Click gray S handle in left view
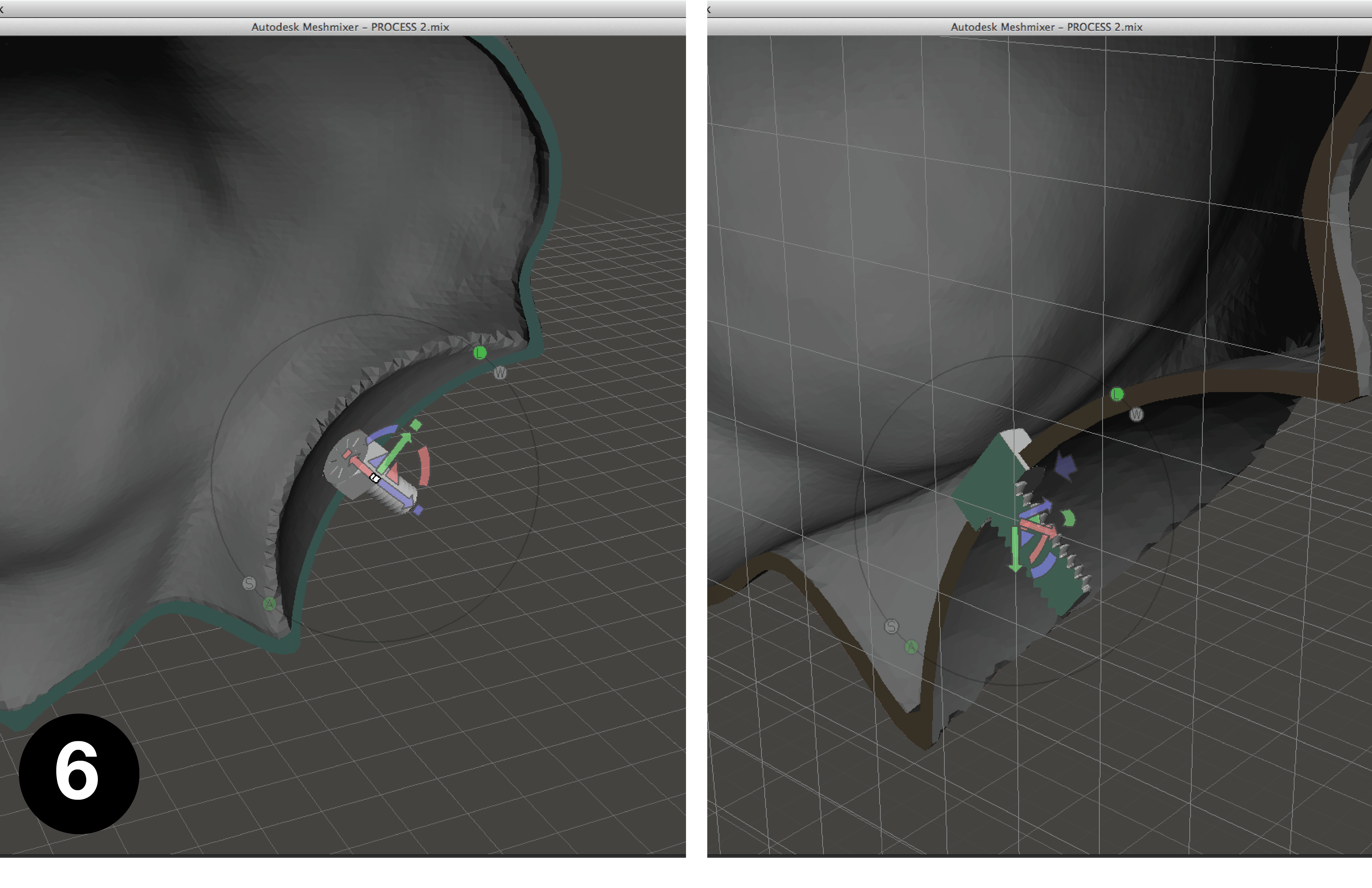The width and height of the screenshot is (1372, 888). [x=249, y=584]
